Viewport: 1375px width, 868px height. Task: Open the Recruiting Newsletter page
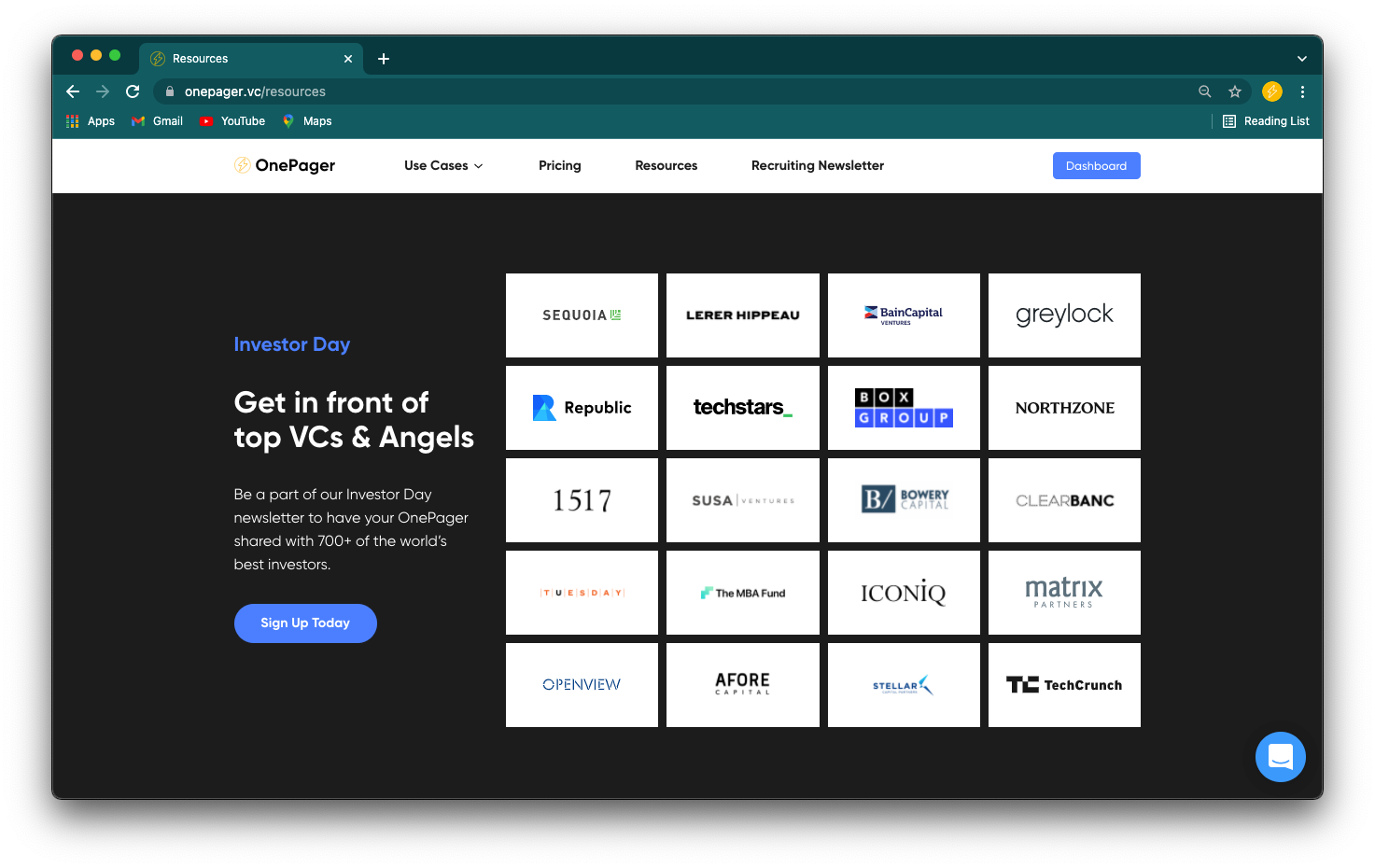(818, 165)
